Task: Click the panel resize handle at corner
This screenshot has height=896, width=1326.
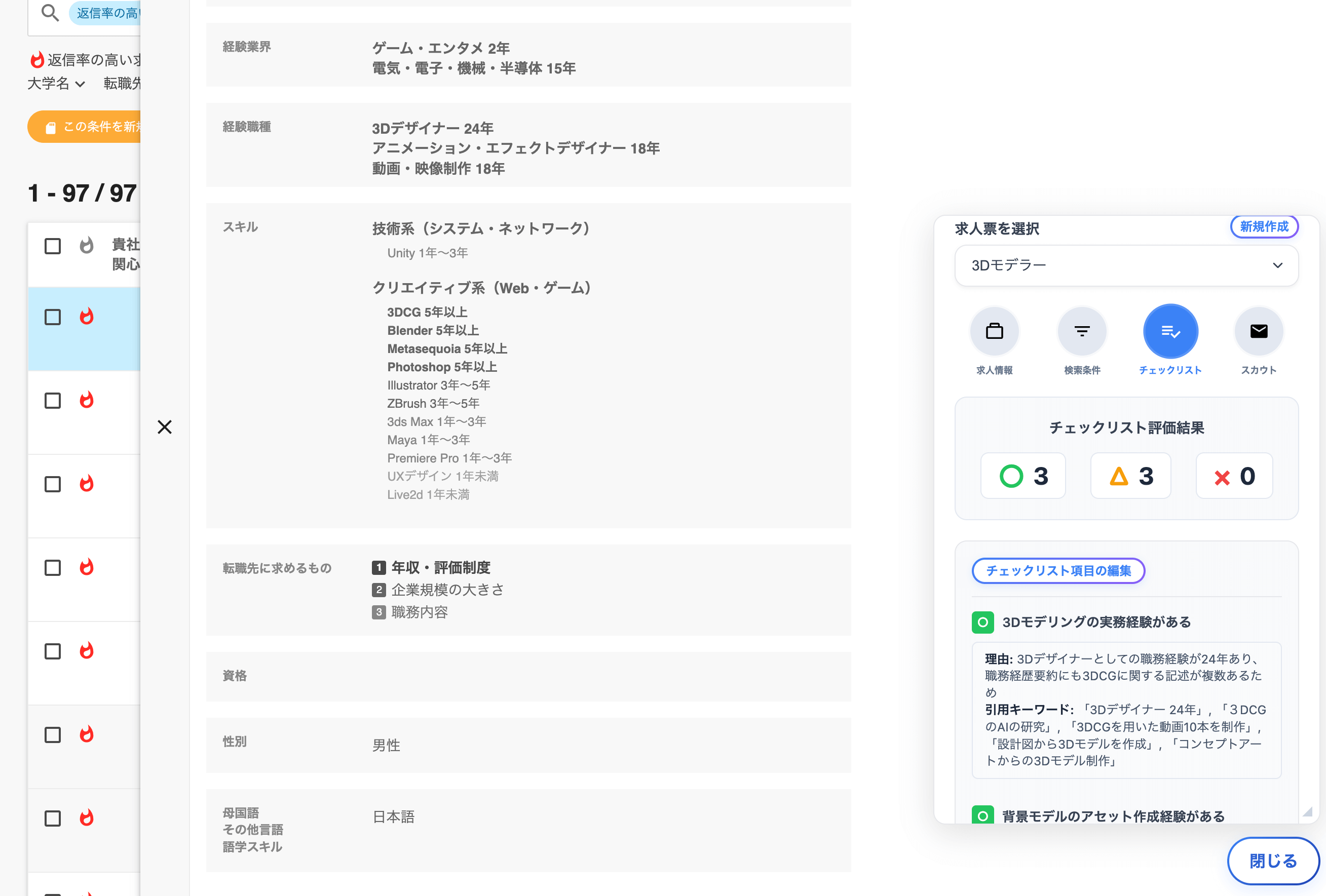Action: coord(1308,811)
